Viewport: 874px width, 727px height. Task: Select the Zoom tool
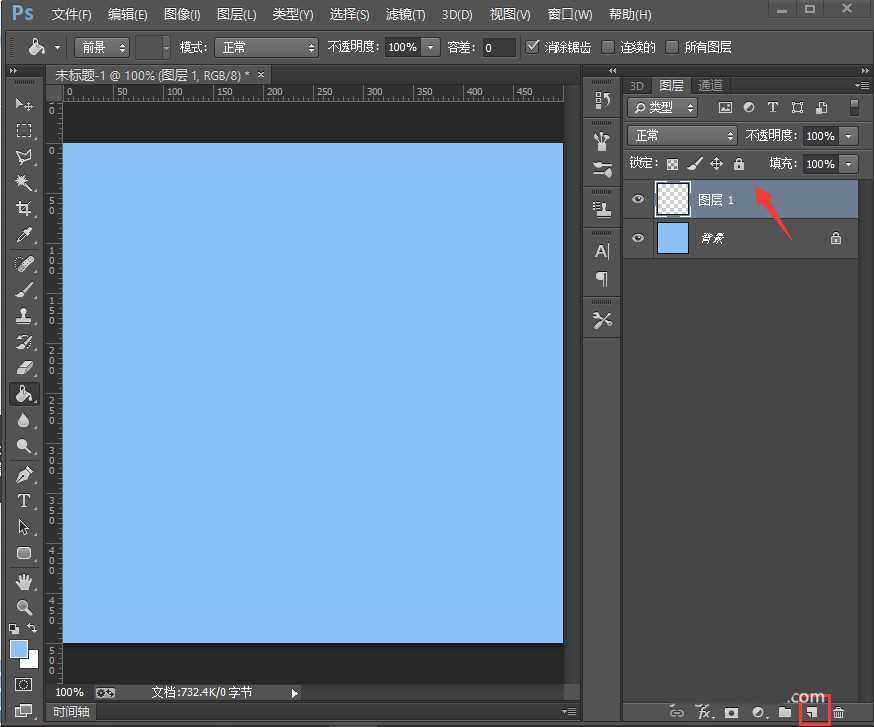pos(25,607)
